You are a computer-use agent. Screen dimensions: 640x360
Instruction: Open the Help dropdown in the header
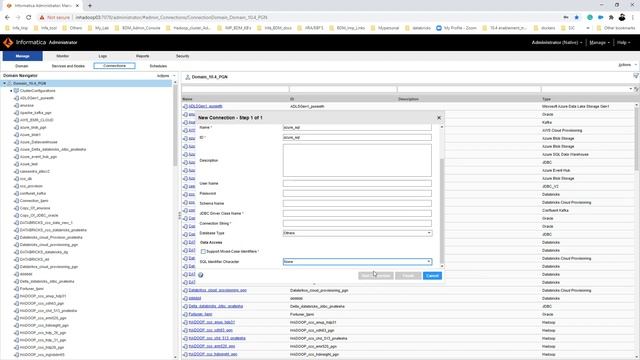pyautogui.click(x=623, y=42)
